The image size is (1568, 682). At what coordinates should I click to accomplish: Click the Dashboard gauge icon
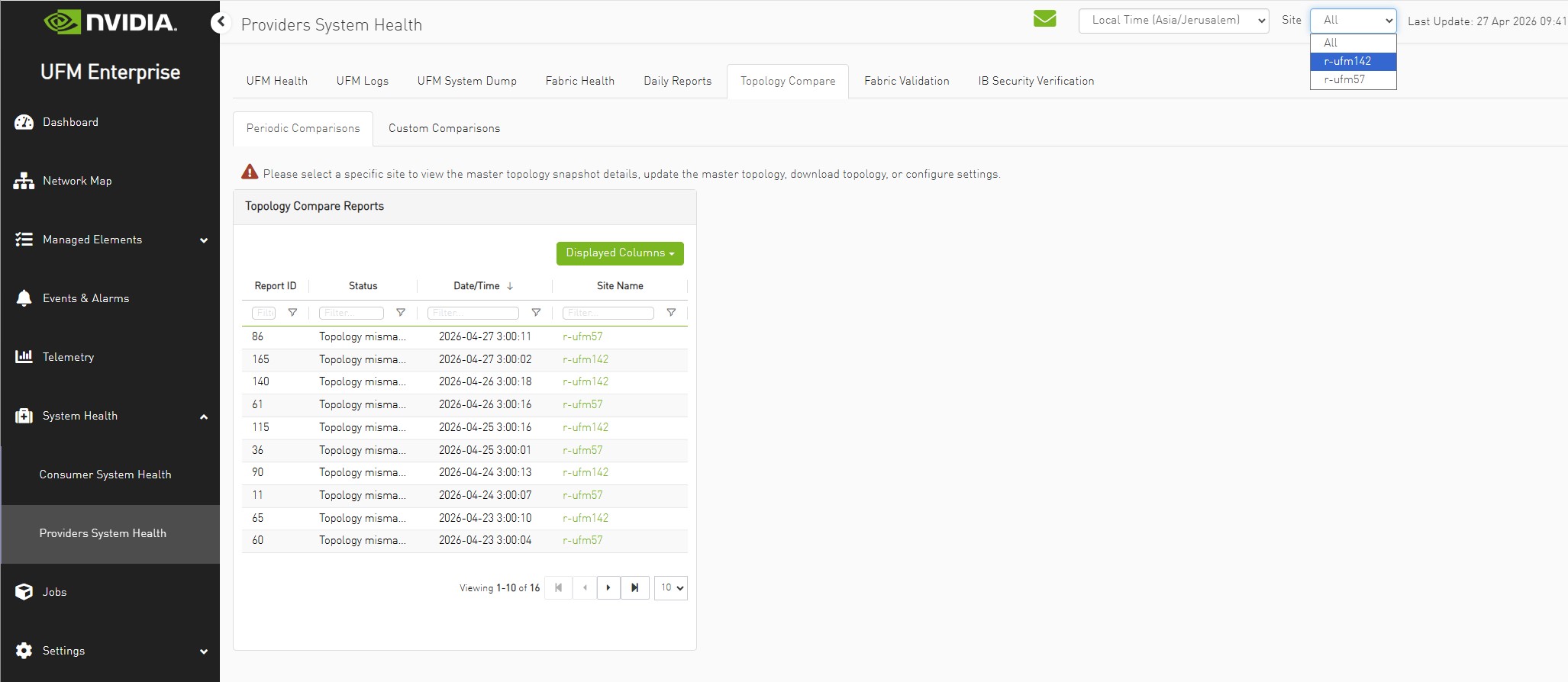(x=24, y=122)
